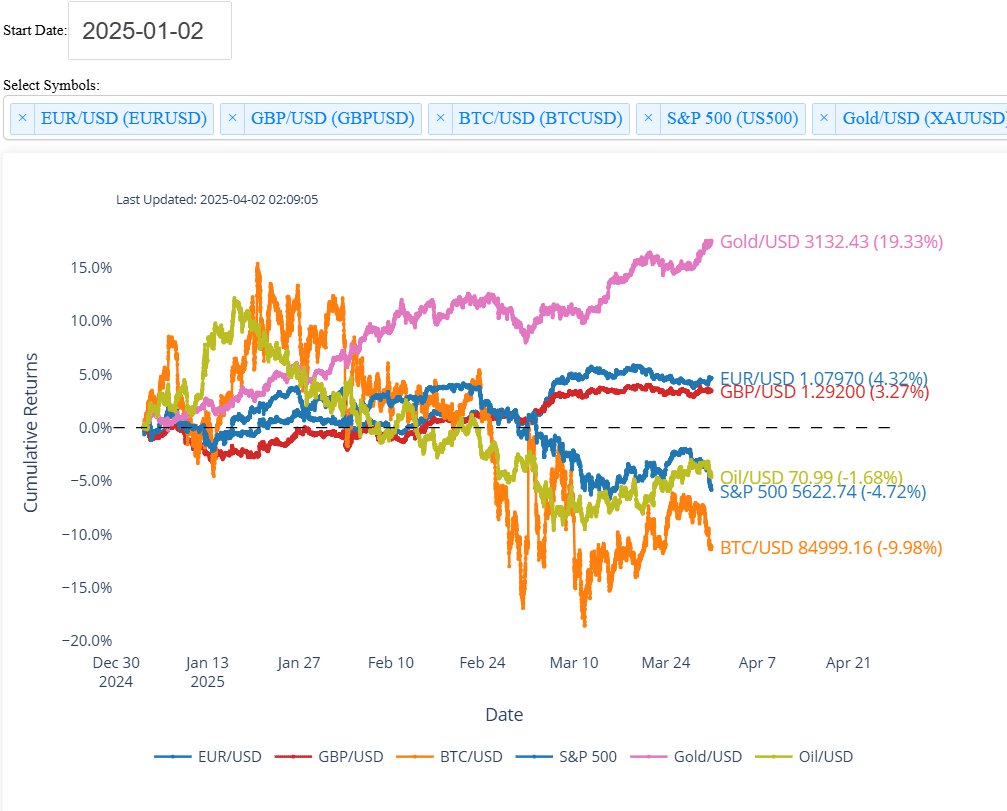This screenshot has width=1007, height=811.
Task: Click the Cumulative Returns y-axis title
Action: pos(31,432)
